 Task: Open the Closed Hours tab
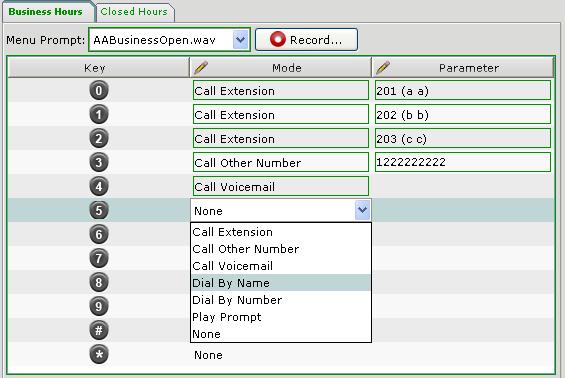[134, 12]
